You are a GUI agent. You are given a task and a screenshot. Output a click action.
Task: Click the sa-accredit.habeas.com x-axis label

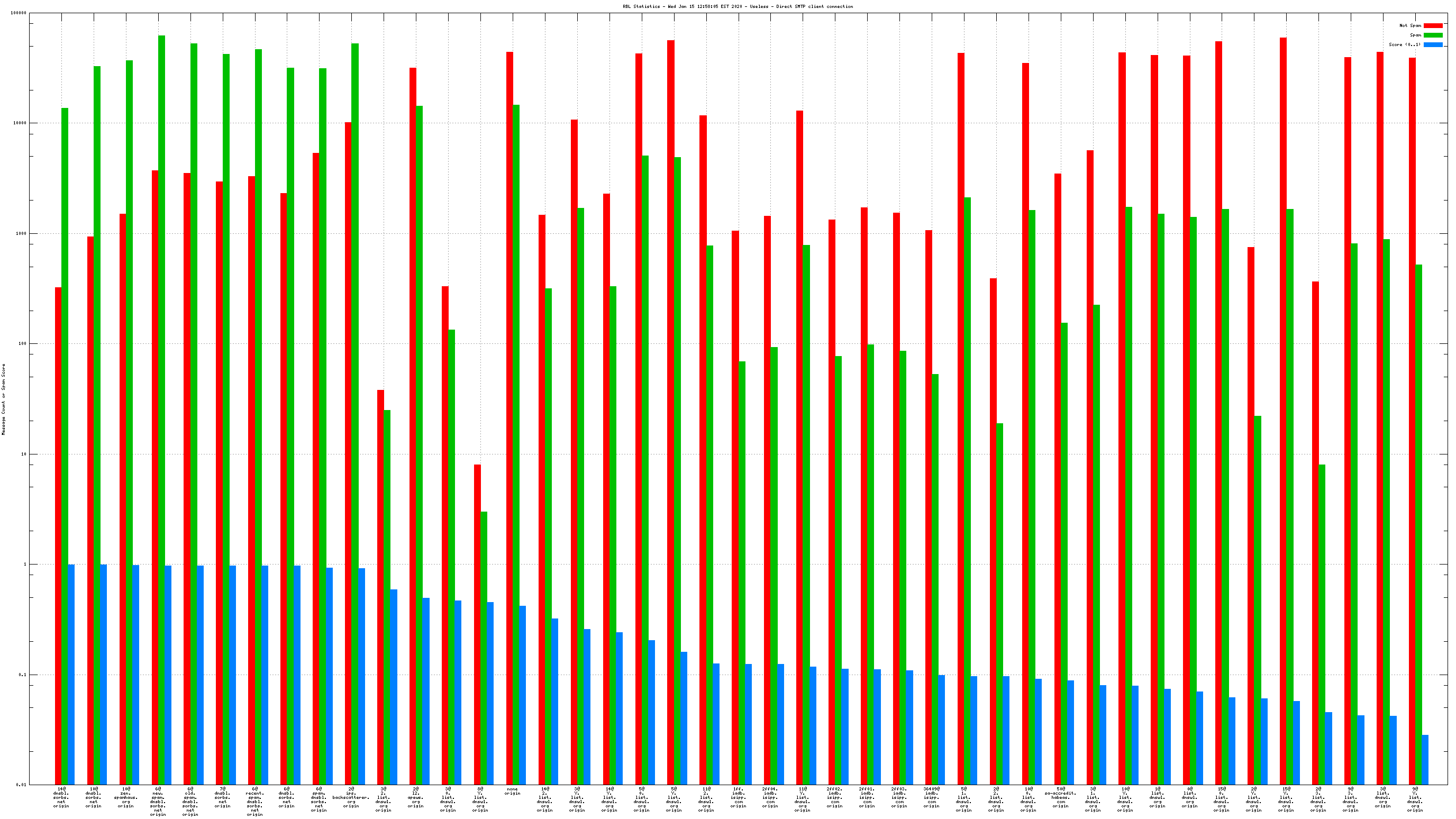pos(1060,797)
